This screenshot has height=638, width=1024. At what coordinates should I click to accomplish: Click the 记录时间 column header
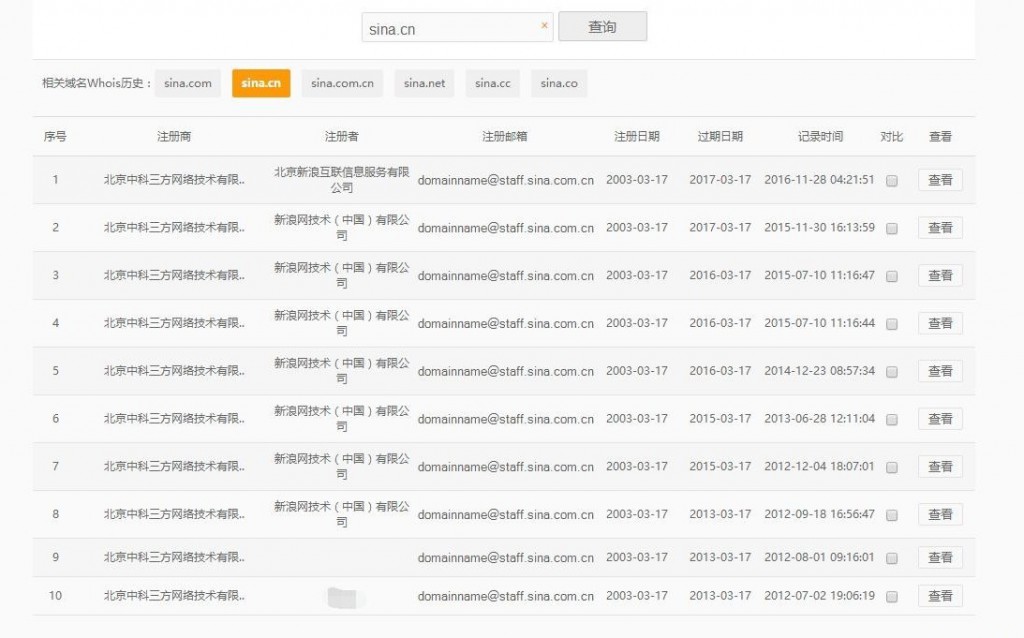point(820,136)
